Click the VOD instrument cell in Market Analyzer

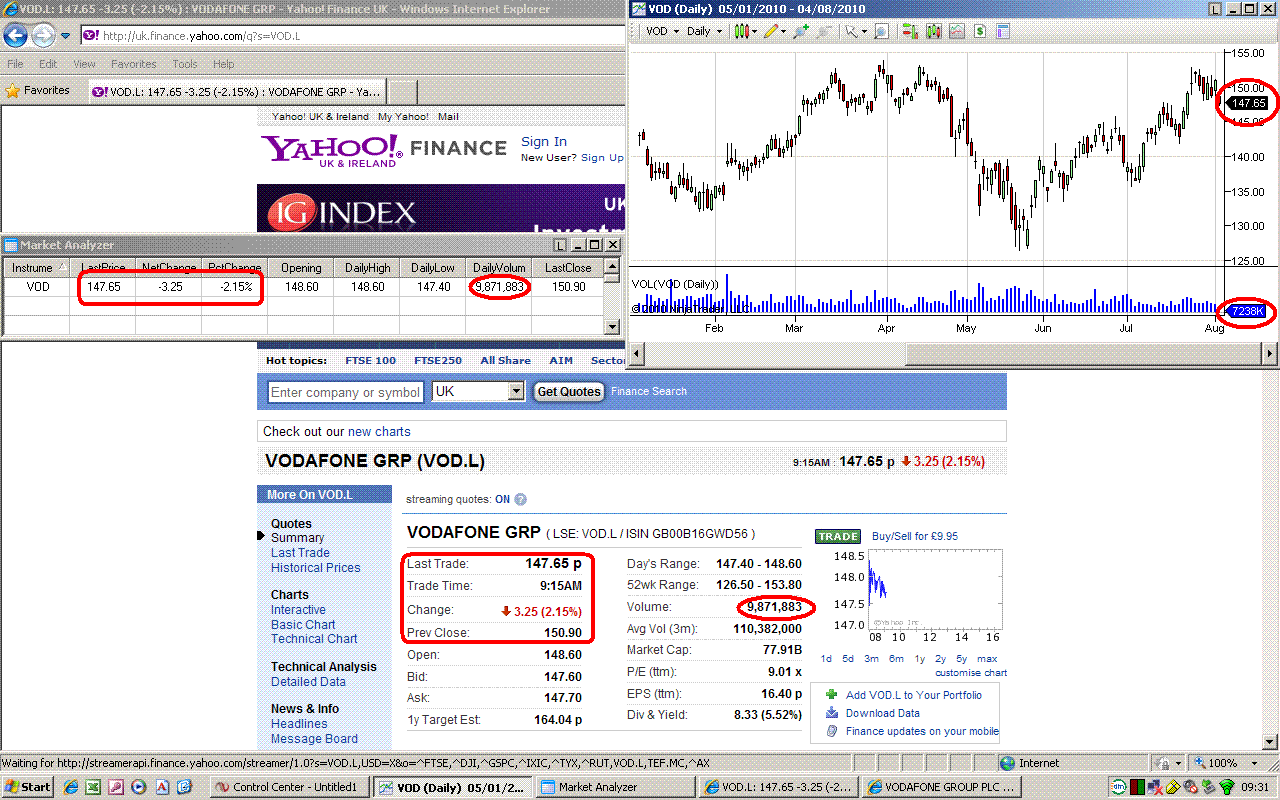coord(37,287)
